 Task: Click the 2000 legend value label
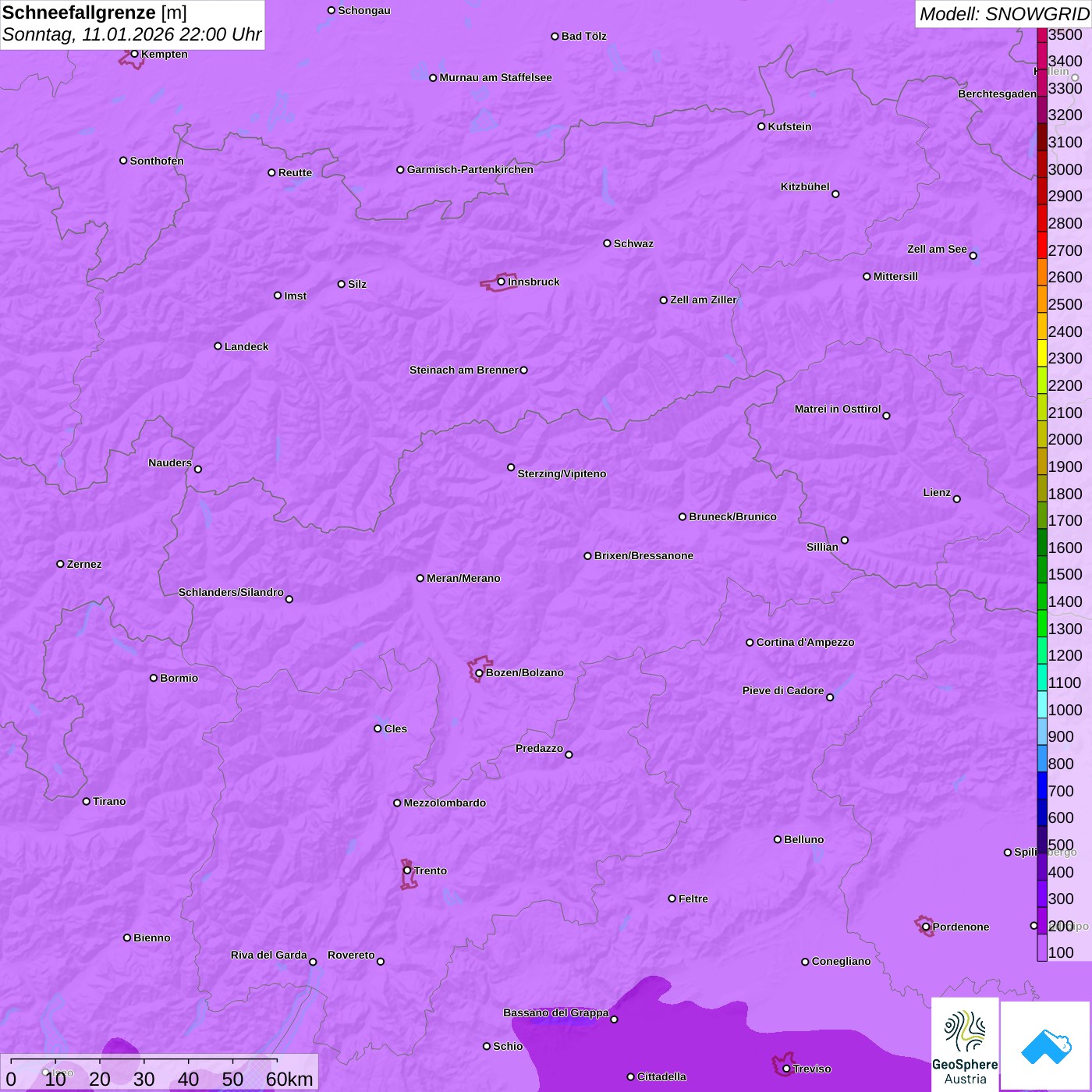click(x=1065, y=439)
